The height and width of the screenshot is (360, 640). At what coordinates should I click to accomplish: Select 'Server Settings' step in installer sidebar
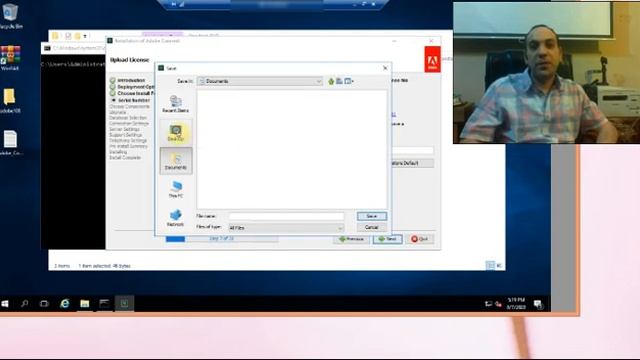coord(124,129)
